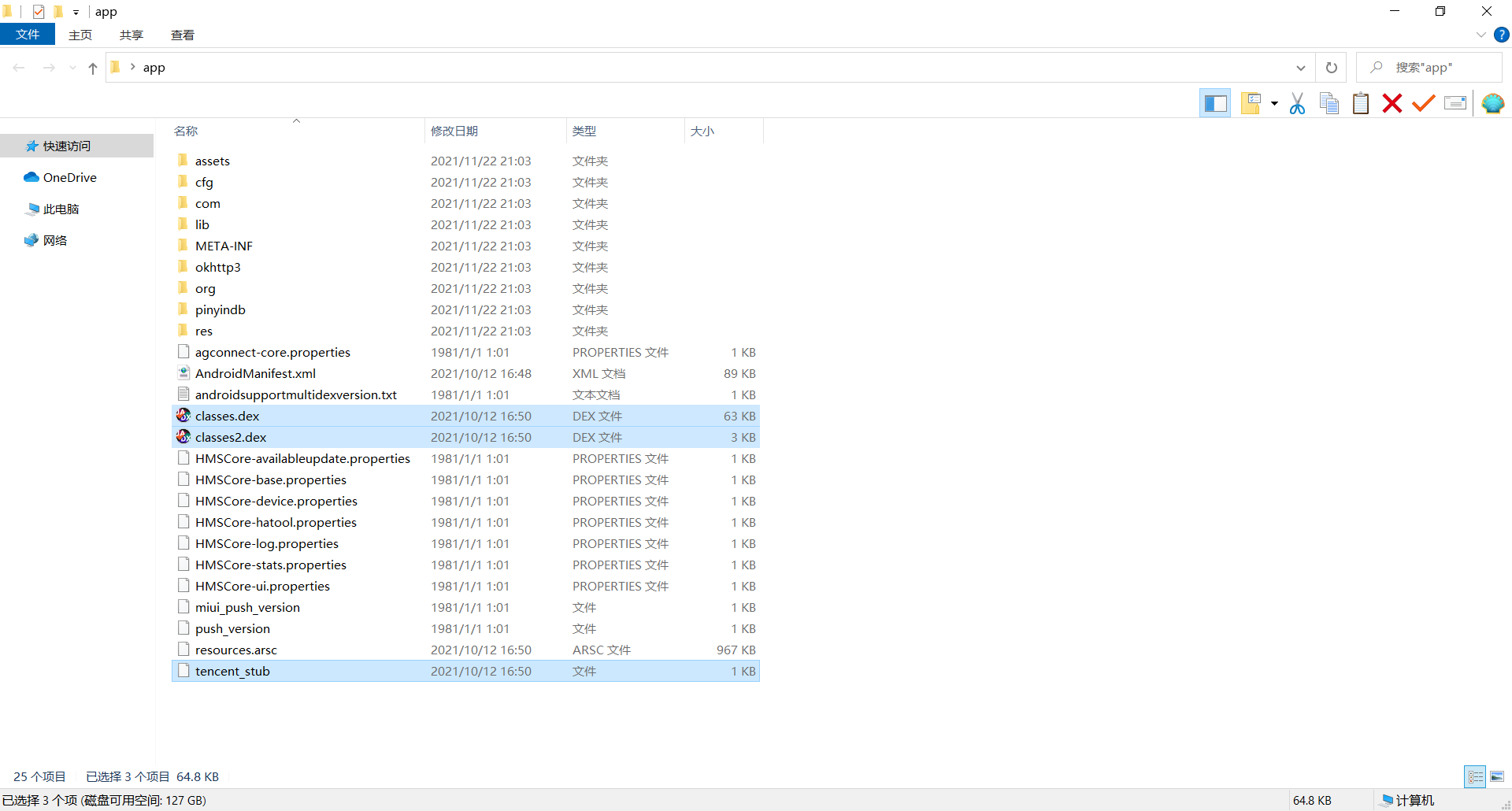Click the Properties icon in quick access toolbar
The width and height of the screenshot is (1512, 811).
[x=39, y=11]
